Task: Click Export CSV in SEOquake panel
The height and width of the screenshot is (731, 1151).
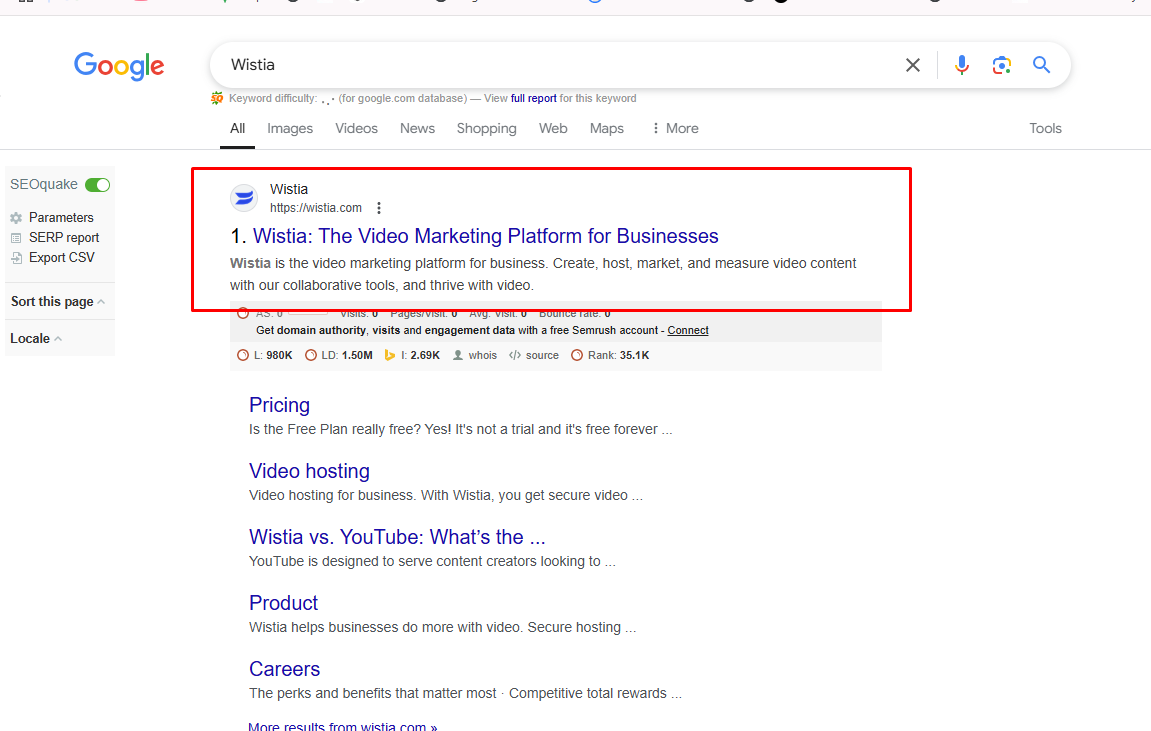Action: [61, 258]
